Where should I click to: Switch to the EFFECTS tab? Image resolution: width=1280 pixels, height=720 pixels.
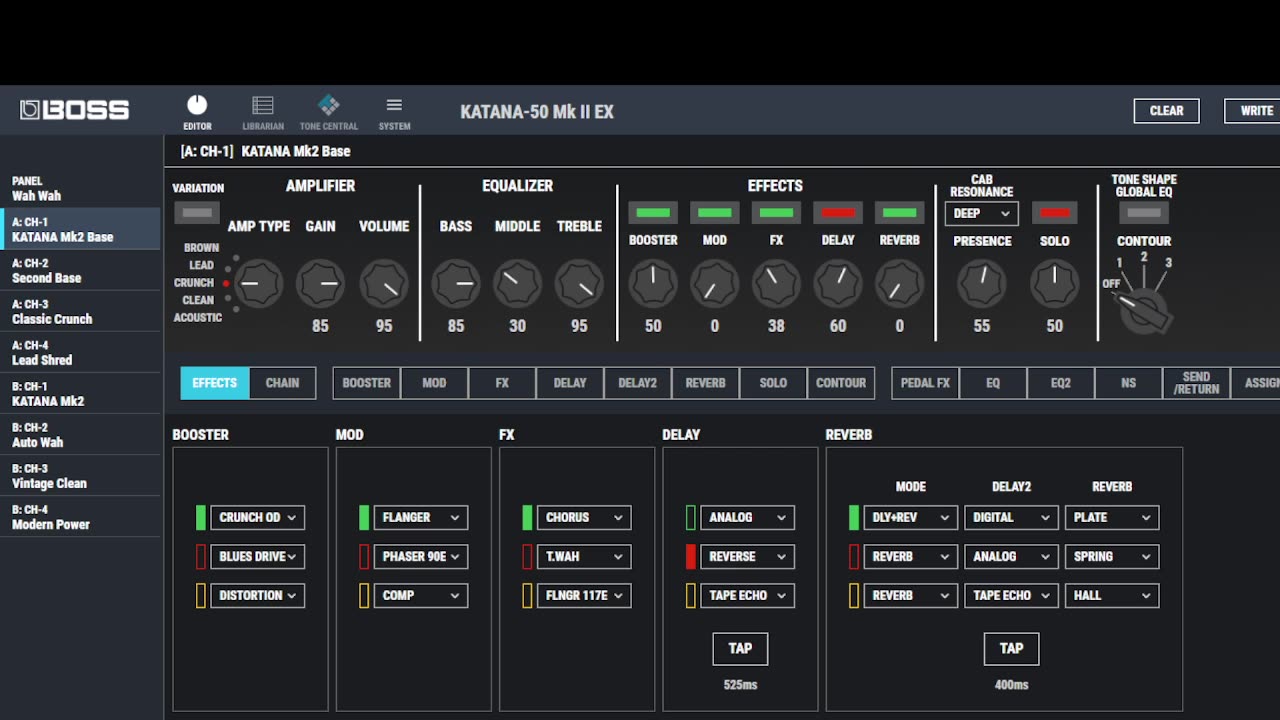point(214,383)
